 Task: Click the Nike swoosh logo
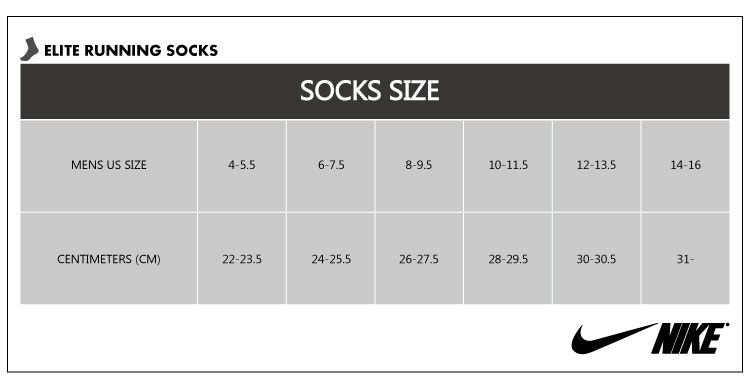coord(614,338)
